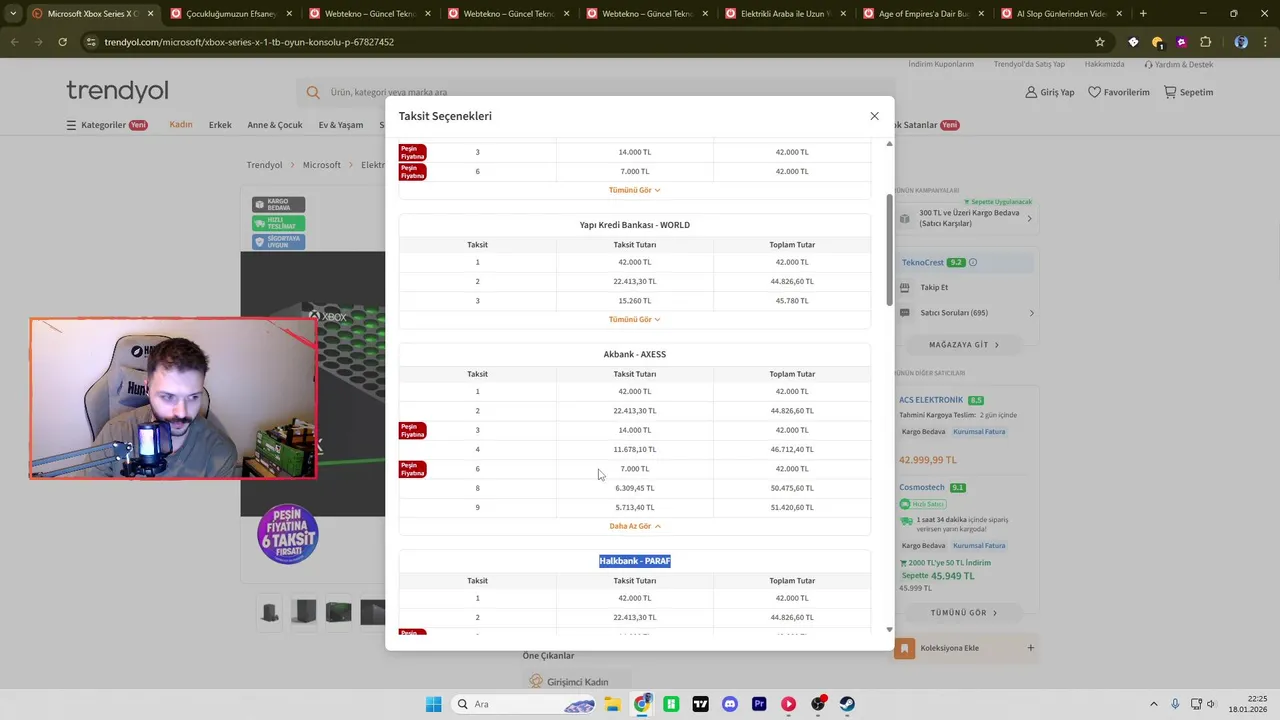Click the 45.780 TL total amount

click(x=792, y=301)
